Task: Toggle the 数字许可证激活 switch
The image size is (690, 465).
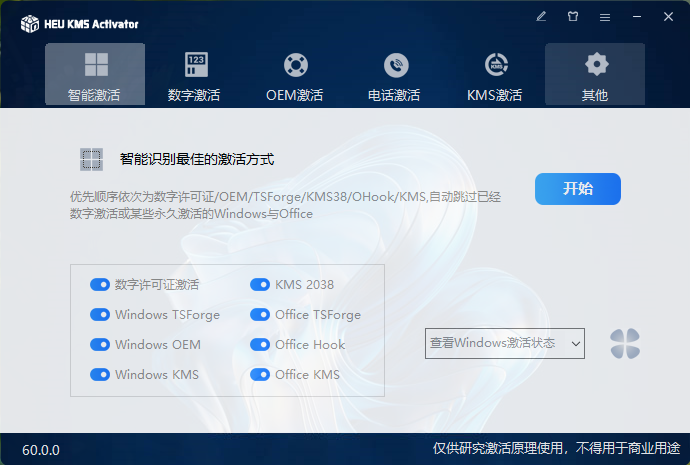Action: 100,285
